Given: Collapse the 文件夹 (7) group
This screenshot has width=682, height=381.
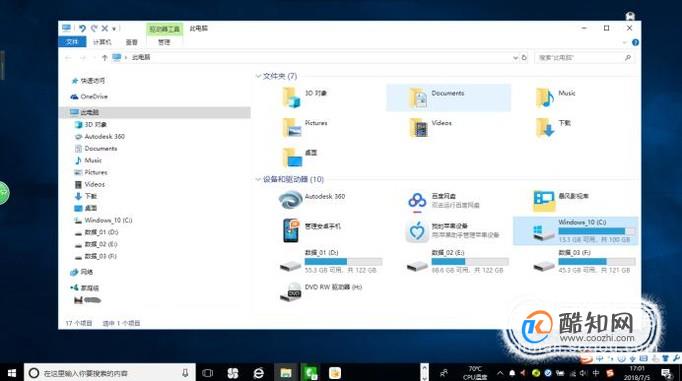Looking at the screenshot, I should (258, 76).
